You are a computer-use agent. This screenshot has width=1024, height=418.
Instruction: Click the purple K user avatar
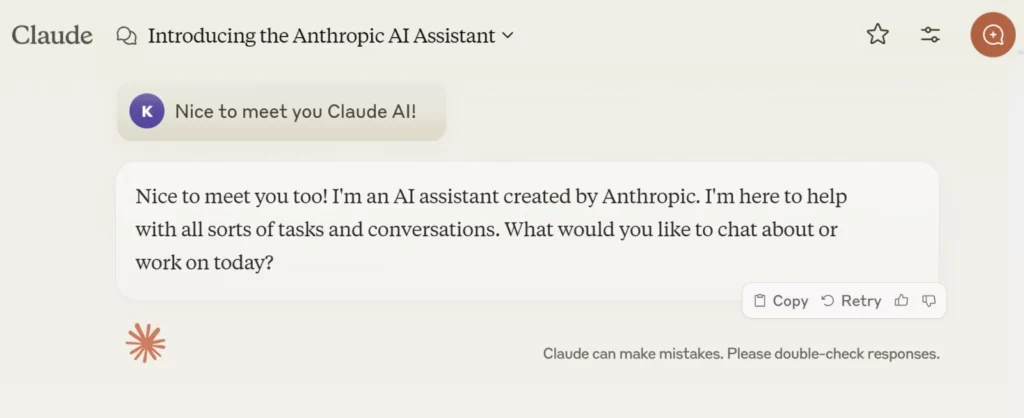click(147, 111)
